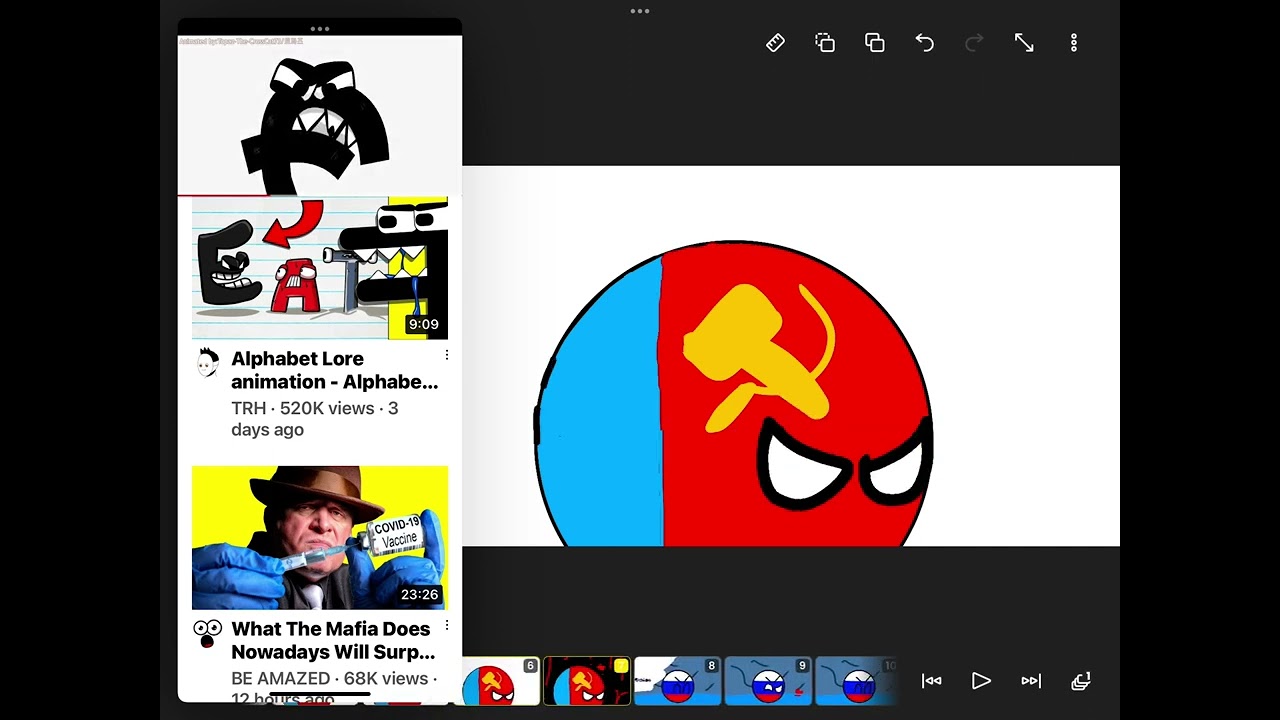Open the vertical three-dot project menu

coord(1074,43)
